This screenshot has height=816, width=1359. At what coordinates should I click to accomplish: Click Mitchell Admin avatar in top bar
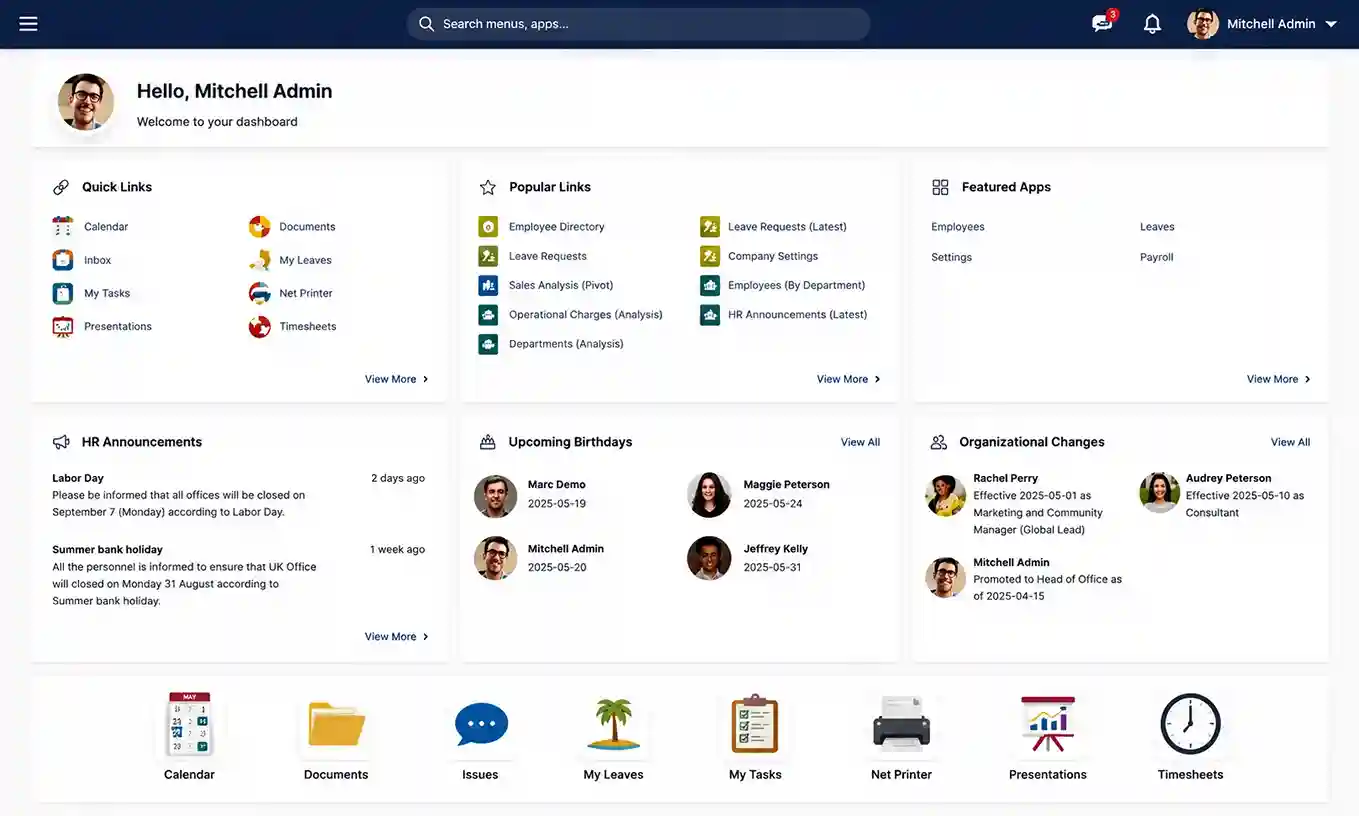pyautogui.click(x=1203, y=24)
